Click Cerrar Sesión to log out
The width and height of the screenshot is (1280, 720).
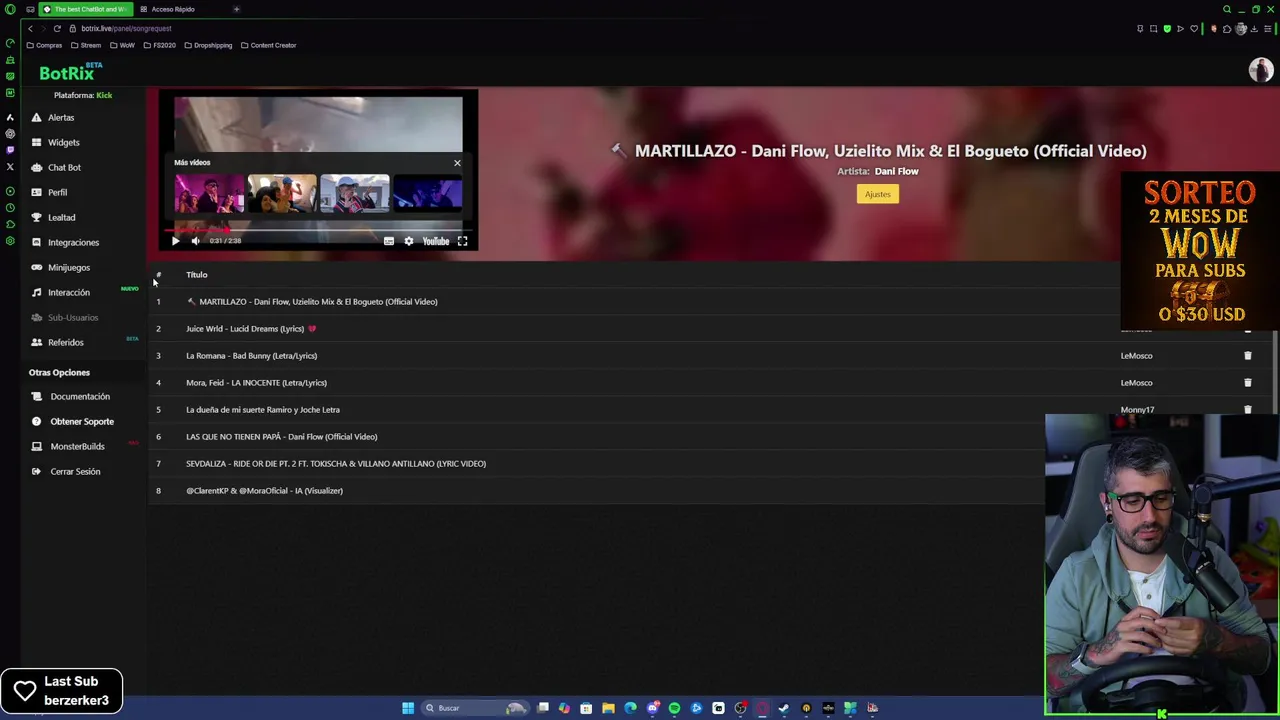point(75,471)
